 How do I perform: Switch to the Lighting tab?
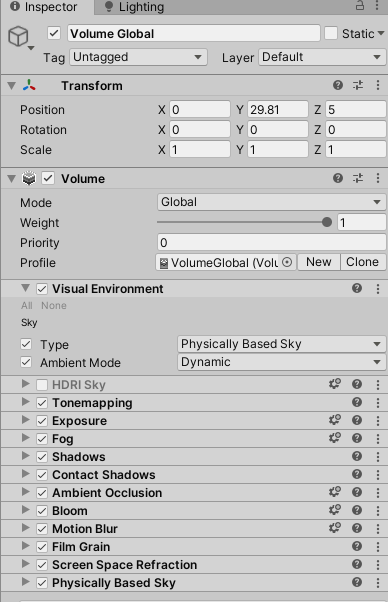pyautogui.click(x=134, y=7)
